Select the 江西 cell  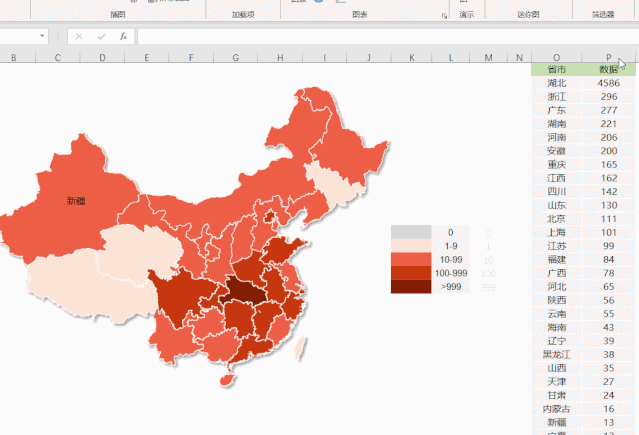pos(557,178)
